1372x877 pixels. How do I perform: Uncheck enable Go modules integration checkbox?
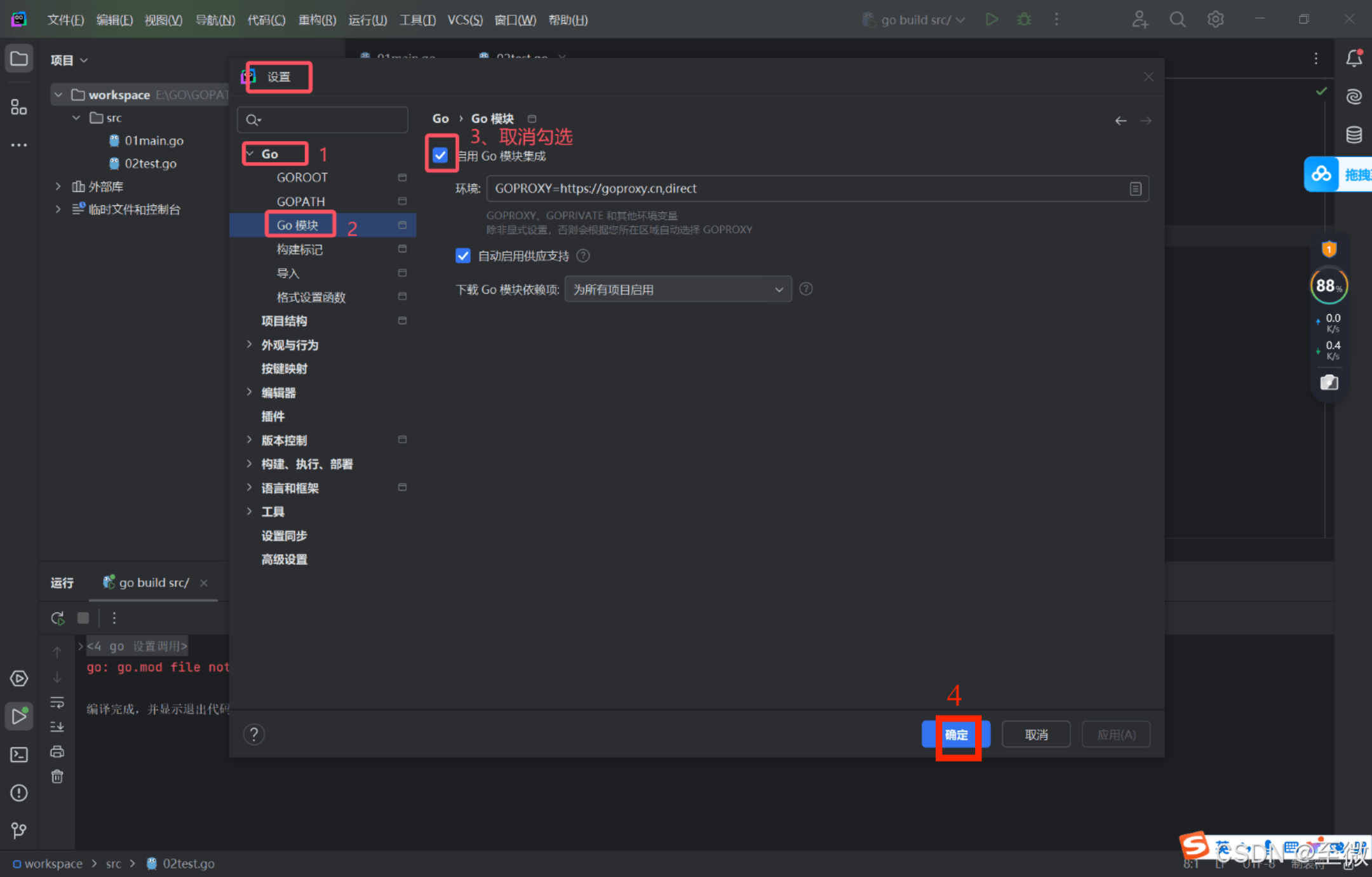pos(440,155)
